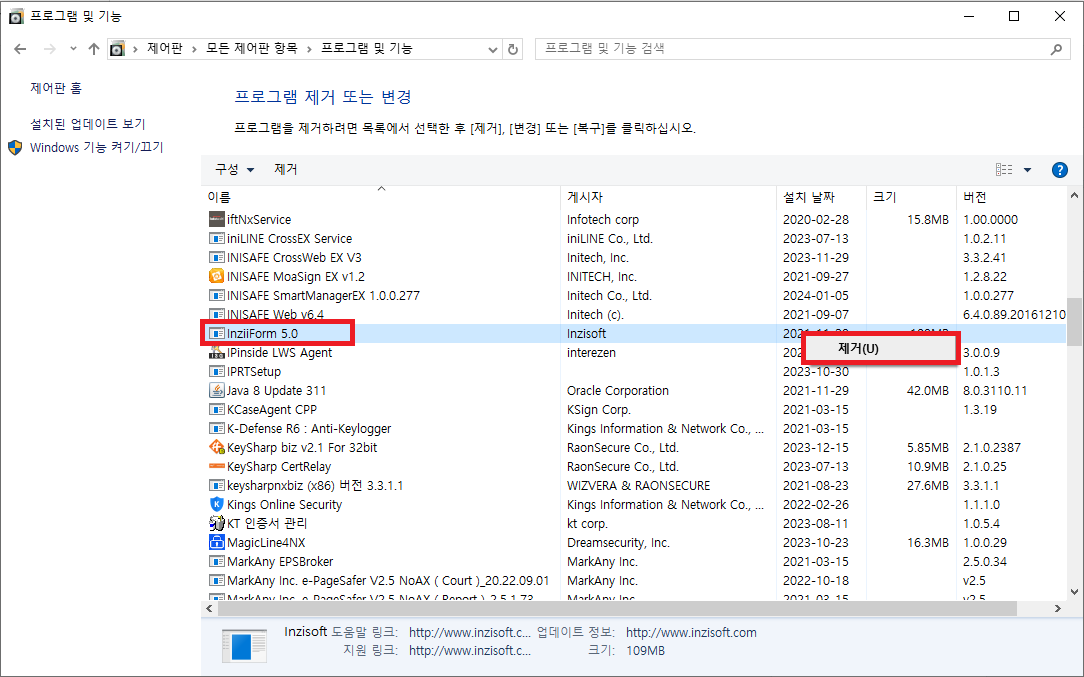Expand the chevron after 모든 제어판 항목
Viewport: 1084px width, 677px height.
(x=309, y=49)
